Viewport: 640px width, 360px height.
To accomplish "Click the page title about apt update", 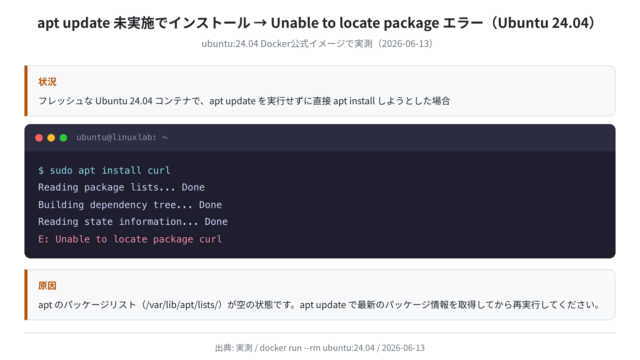I will [x=317, y=23].
